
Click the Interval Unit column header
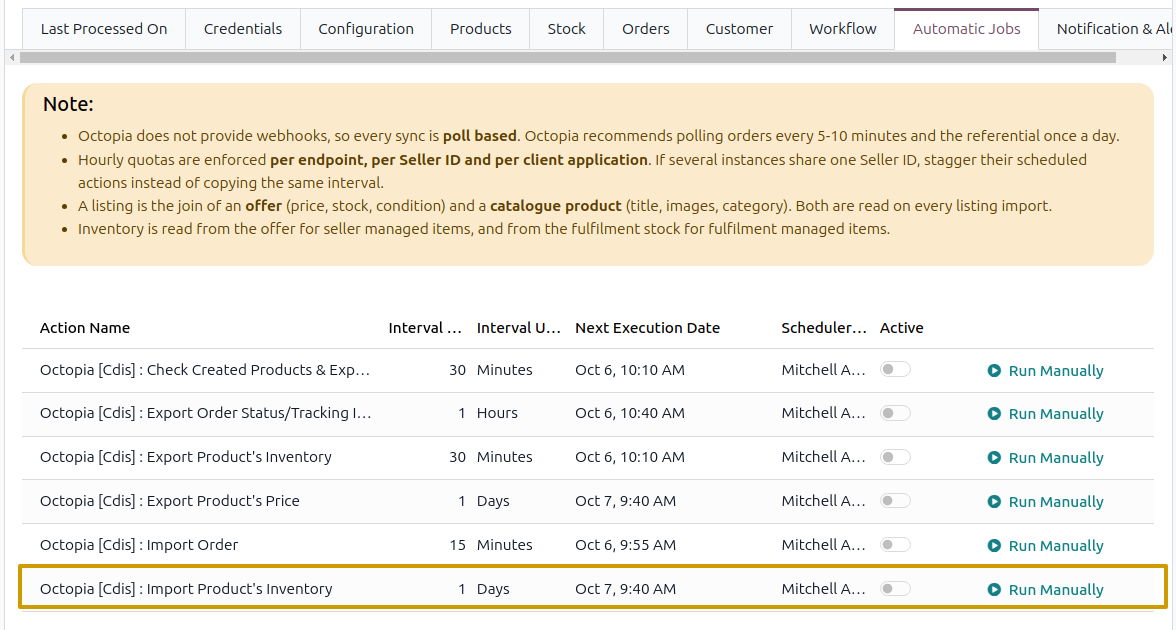point(518,328)
